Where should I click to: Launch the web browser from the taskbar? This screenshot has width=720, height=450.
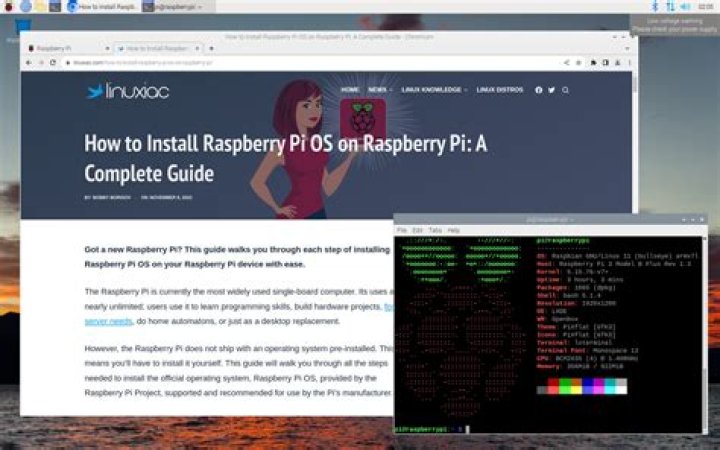coord(25,6)
